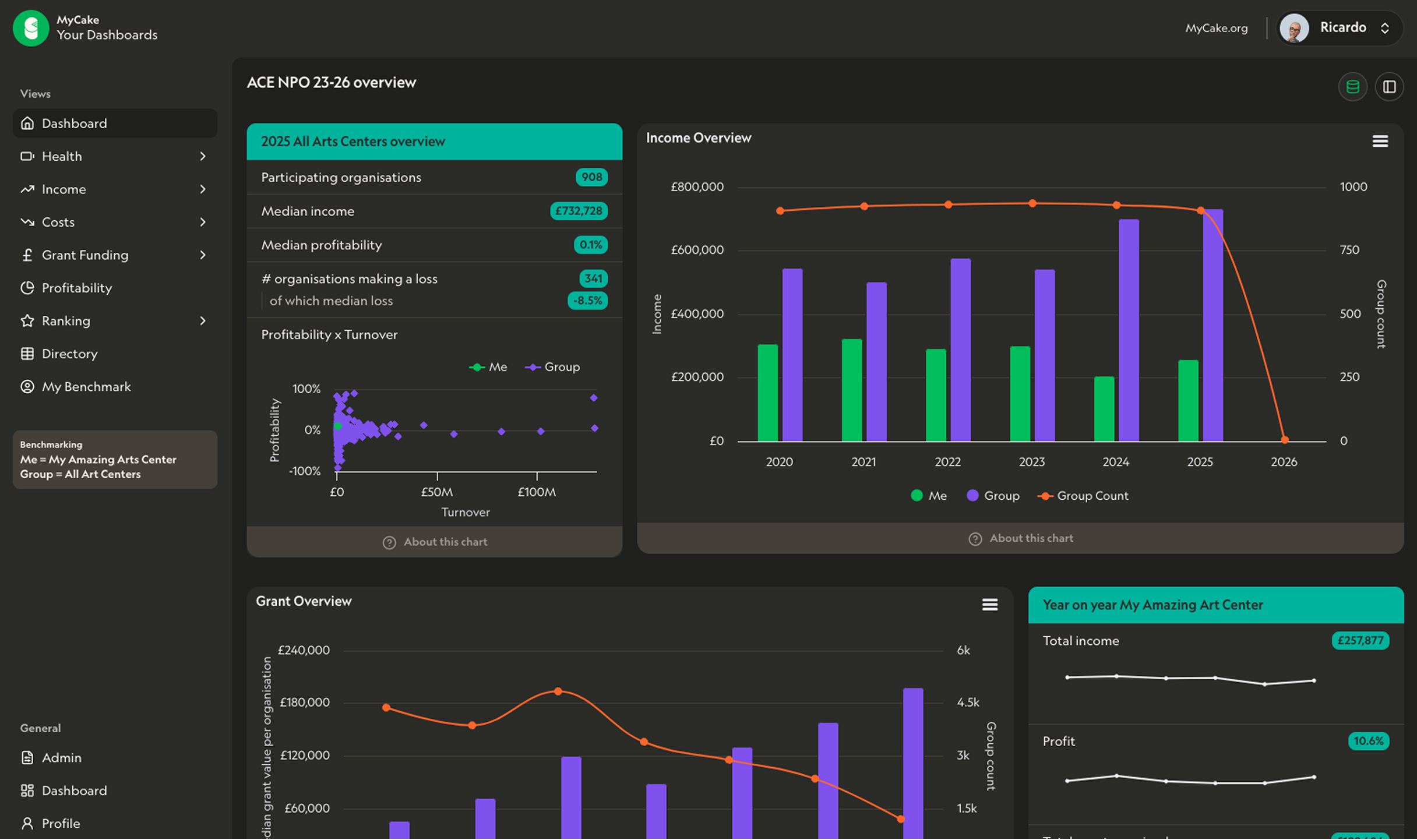Screen dimensions: 1417x840
Task: Click the Profit sparkline chart
Action: tap(1190, 780)
